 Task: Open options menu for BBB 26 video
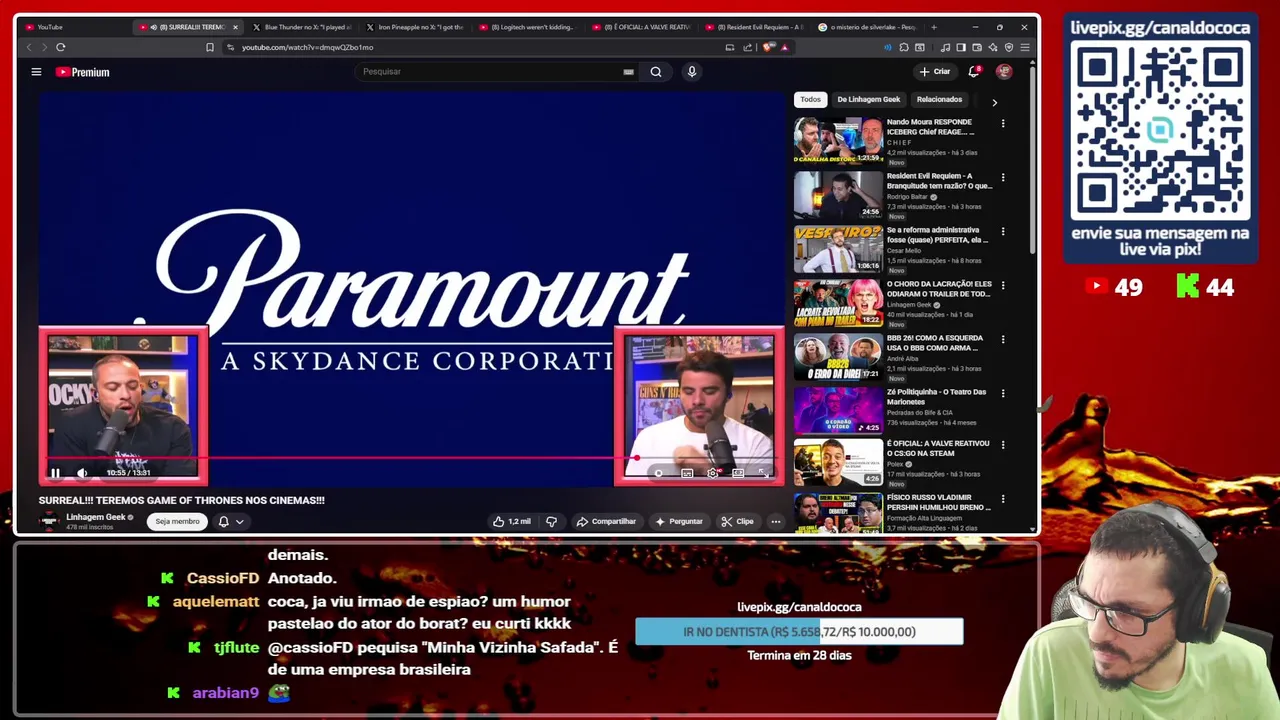point(1003,340)
